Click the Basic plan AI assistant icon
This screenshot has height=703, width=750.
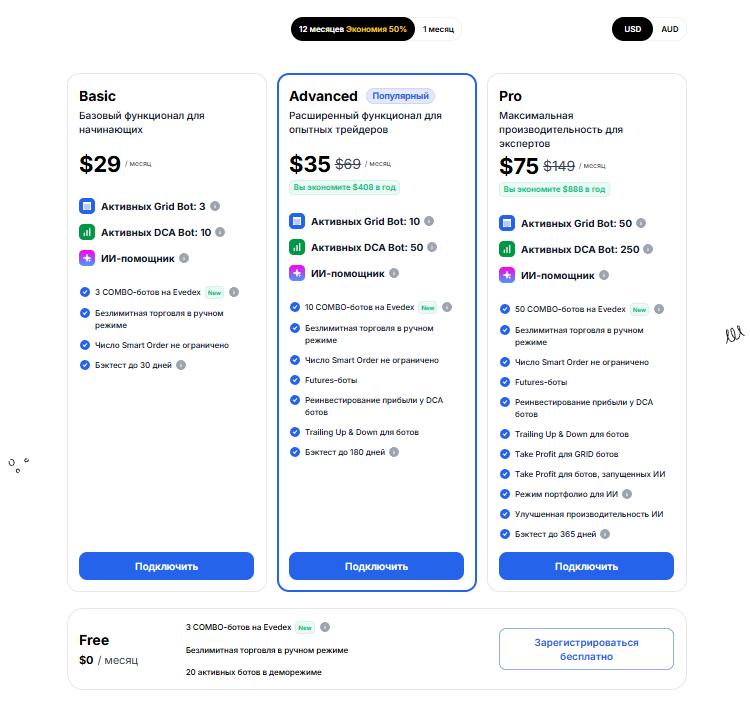click(x=87, y=258)
